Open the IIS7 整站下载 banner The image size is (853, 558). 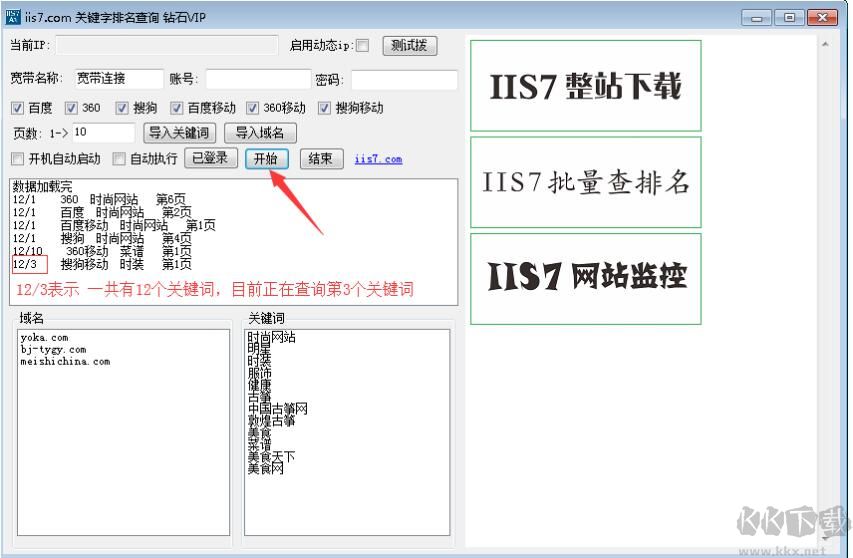point(585,86)
